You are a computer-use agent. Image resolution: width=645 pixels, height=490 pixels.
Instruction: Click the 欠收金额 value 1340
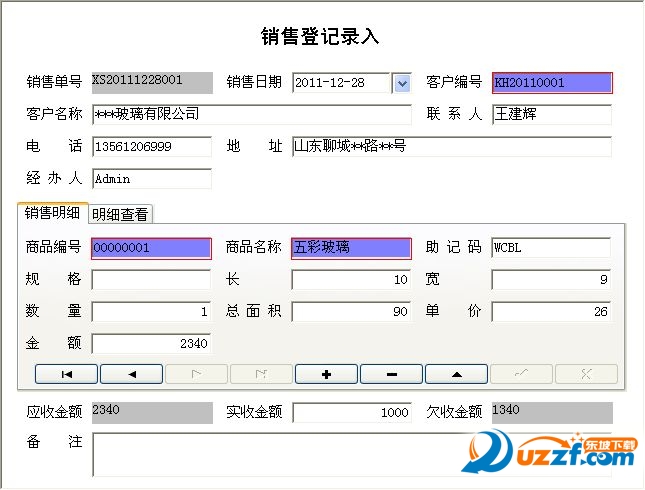point(552,413)
